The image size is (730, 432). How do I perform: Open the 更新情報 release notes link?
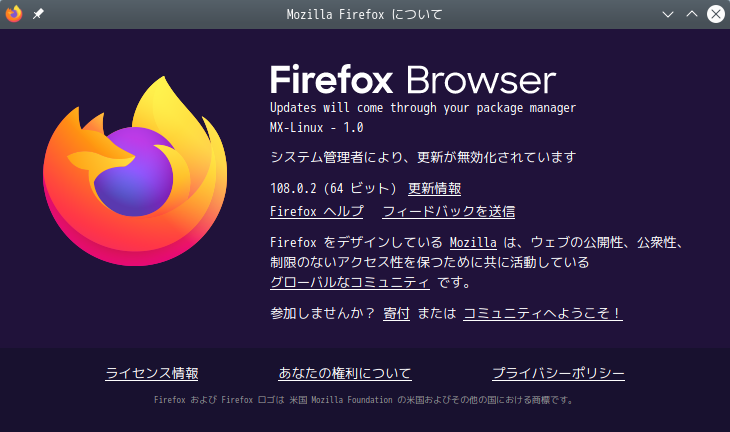point(434,189)
